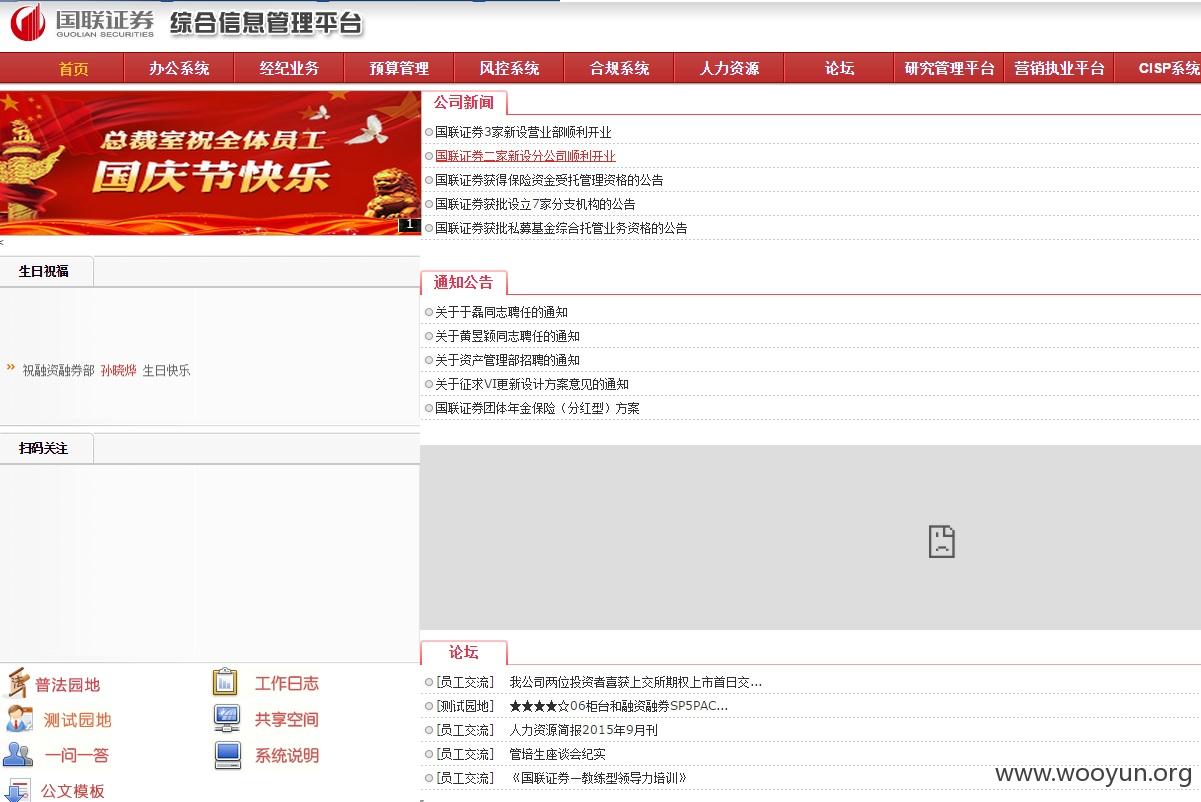1201x802 pixels.
Task: Open forum post 人力资源简报2015年9月刊
Action: (x=583, y=730)
